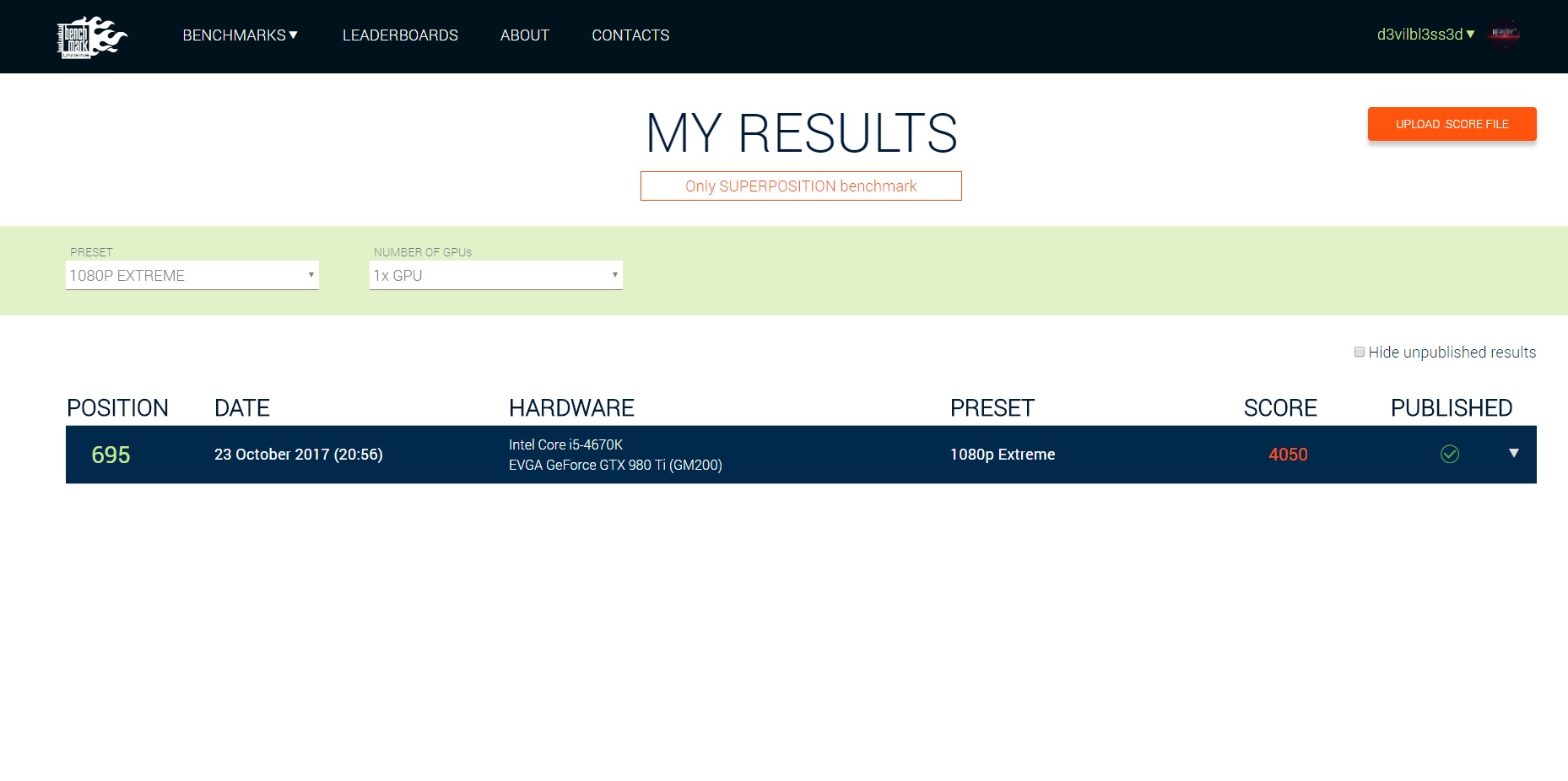Click the 4050 score value
Screen dimensions: 1568x781
(x=1288, y=455)
